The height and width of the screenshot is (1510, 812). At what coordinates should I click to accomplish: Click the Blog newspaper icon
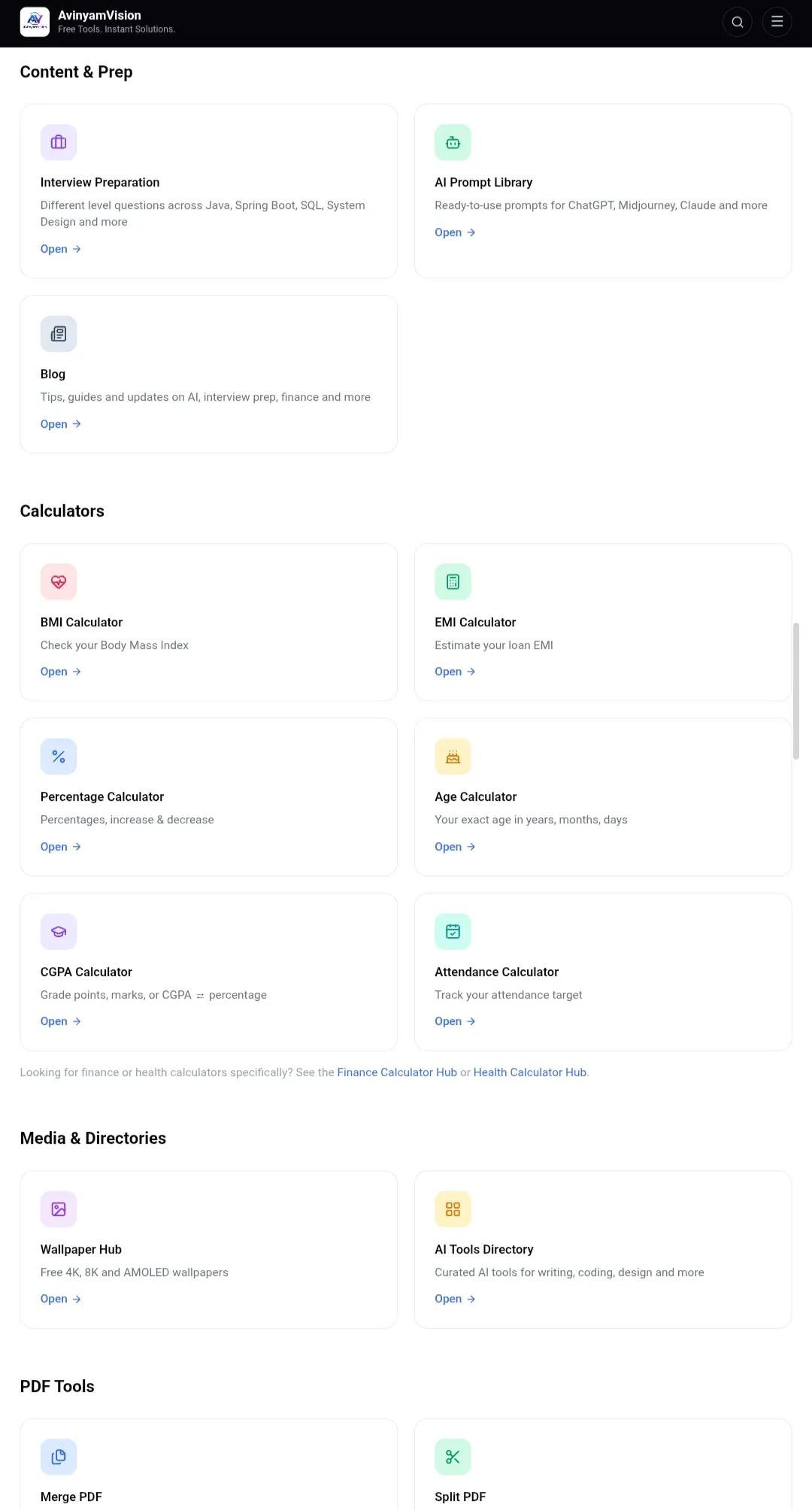[59, 334]
